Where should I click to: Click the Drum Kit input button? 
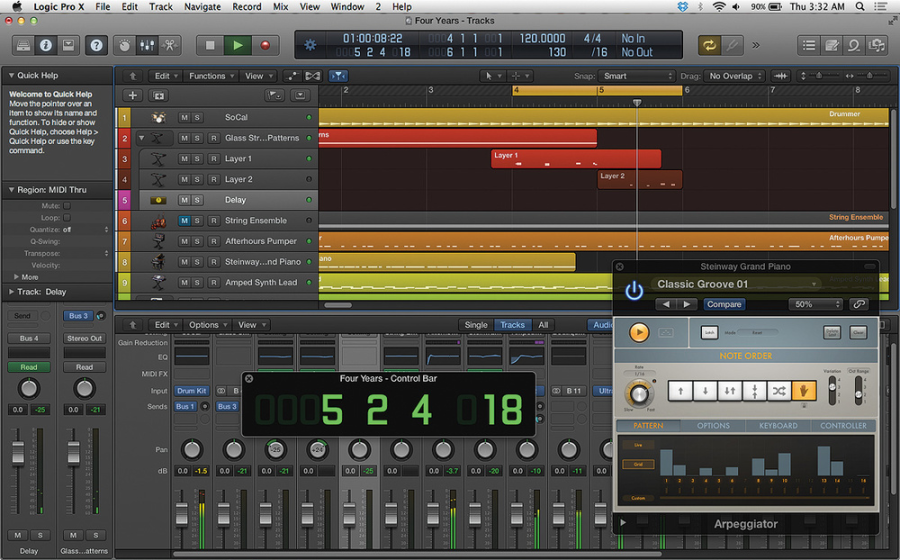tap(192, 391)
